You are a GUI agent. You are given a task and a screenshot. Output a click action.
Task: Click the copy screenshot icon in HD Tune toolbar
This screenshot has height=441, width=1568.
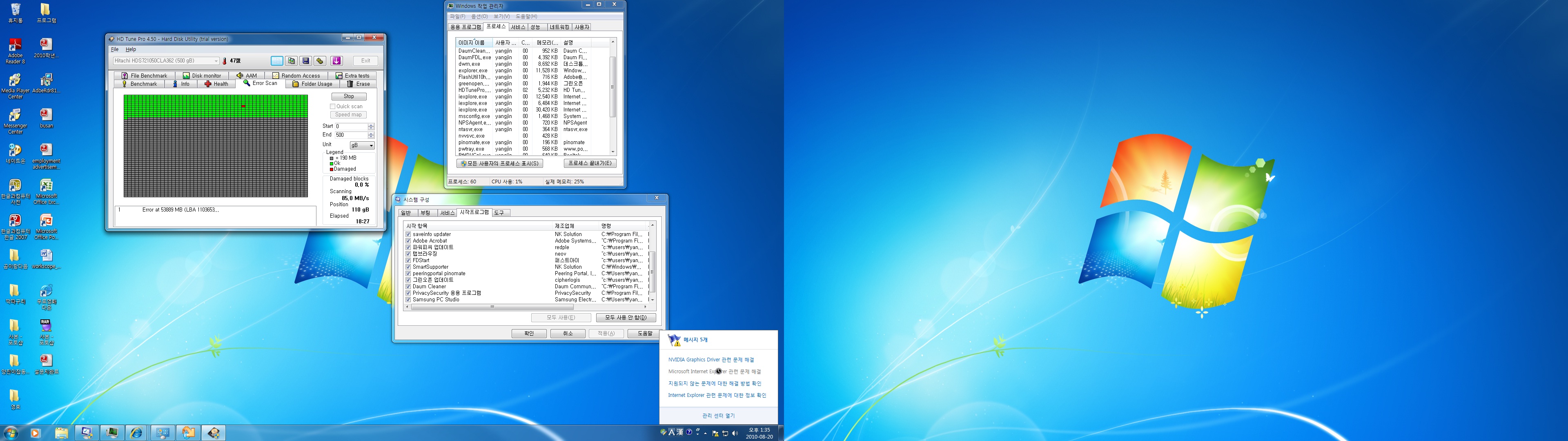tap(292, 61)
